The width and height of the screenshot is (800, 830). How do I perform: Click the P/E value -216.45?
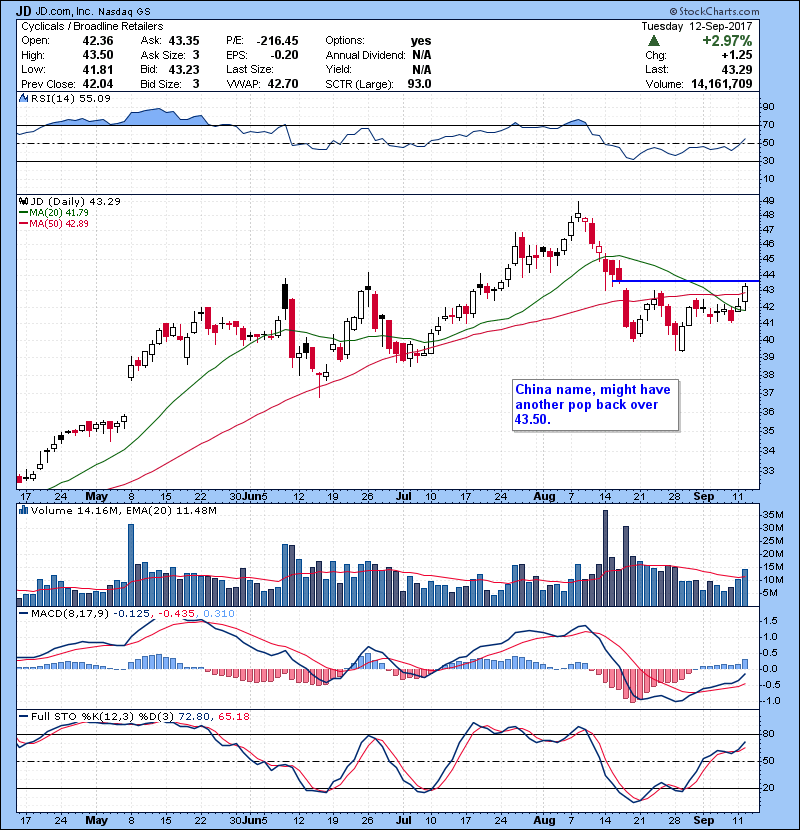pos(277,41)
